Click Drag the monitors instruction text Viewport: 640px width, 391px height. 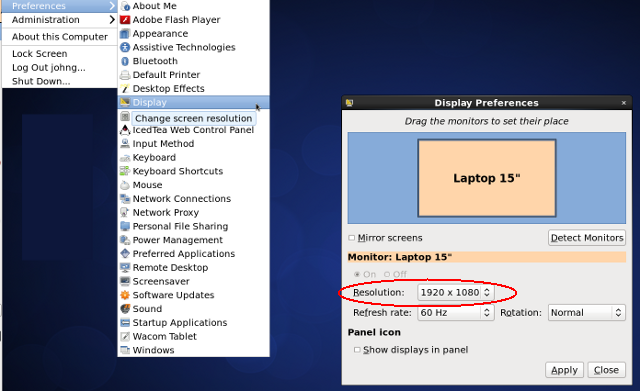point(487,121)
